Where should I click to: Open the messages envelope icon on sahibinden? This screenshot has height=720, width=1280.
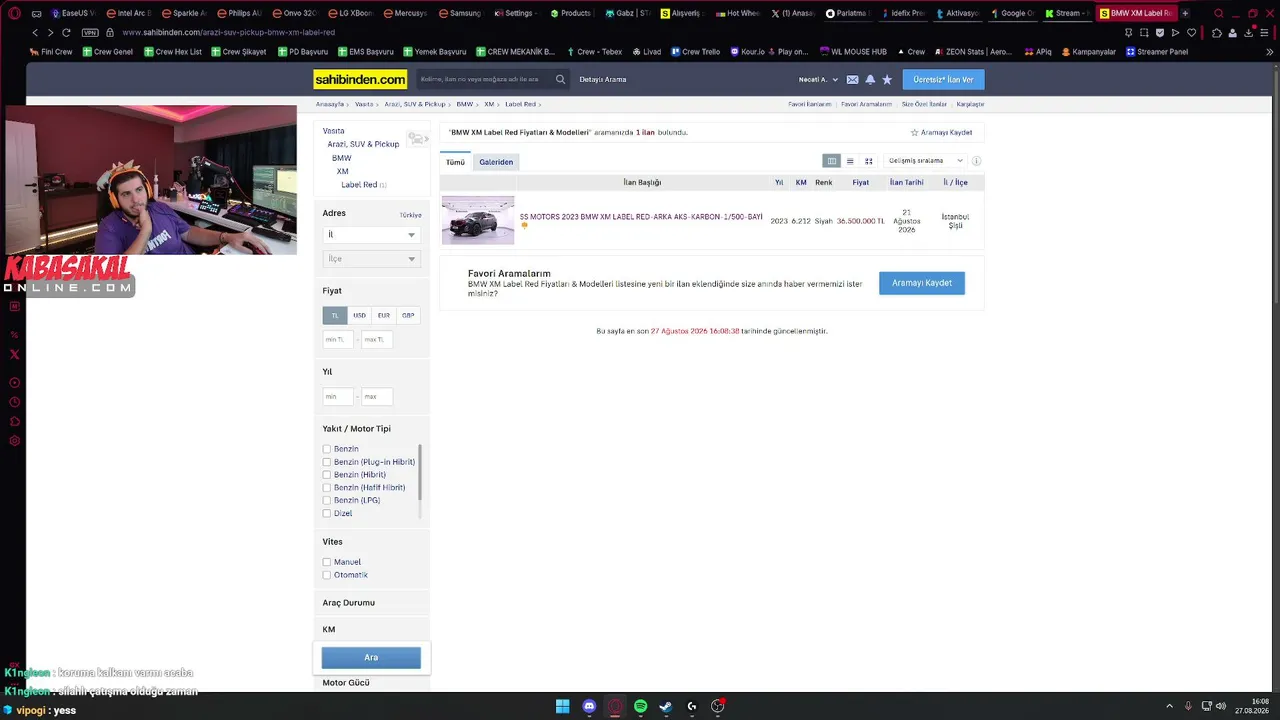tap(852, 79)
